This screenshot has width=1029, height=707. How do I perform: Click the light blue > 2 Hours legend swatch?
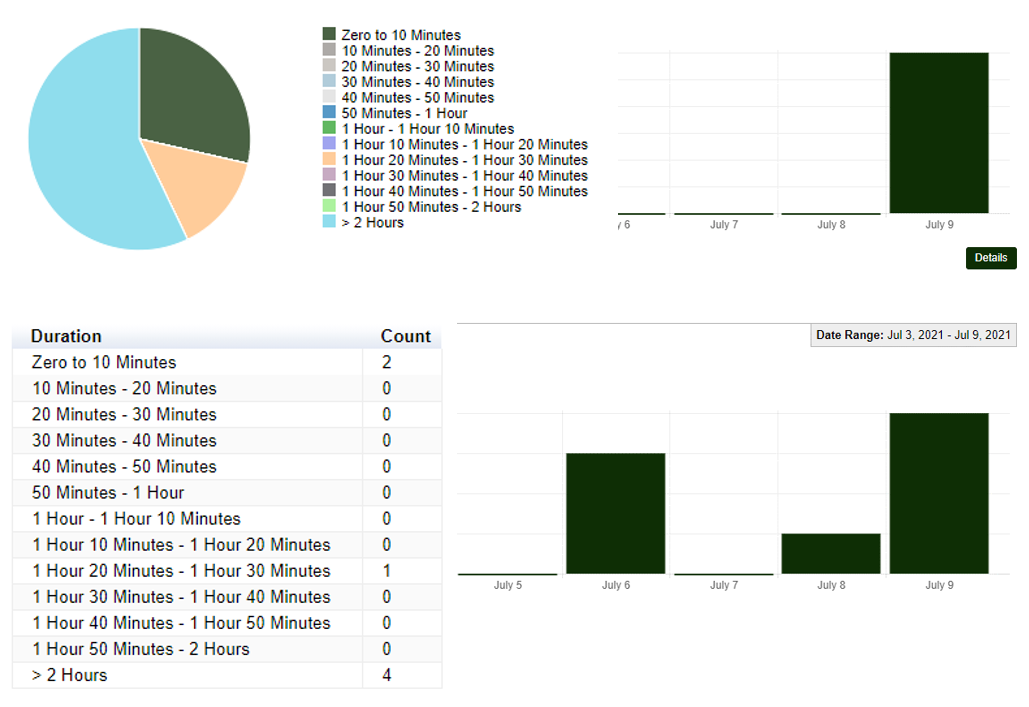329,222
